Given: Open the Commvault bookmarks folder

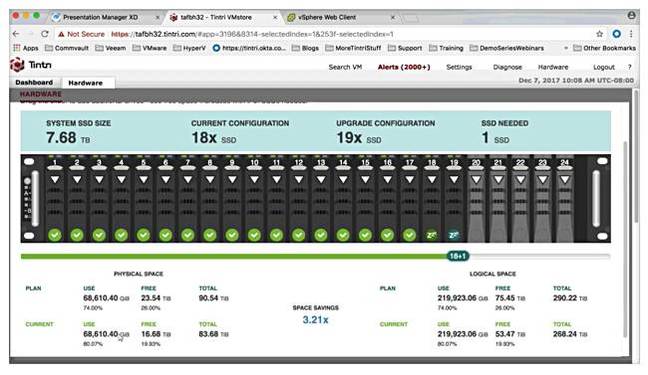Looking at the screenshot, I should (x=67, y=48).
